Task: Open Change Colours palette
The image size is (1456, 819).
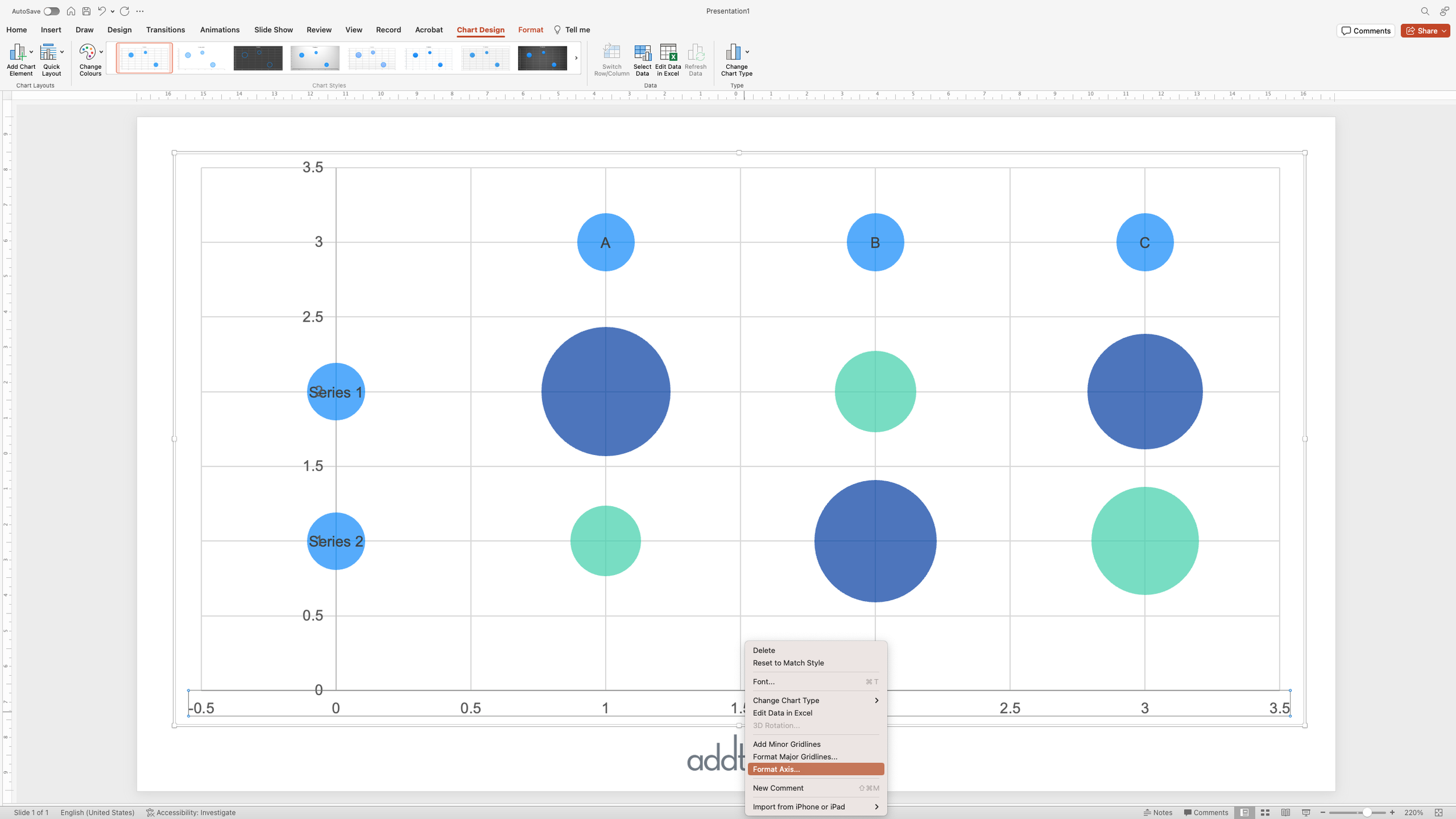Action: [90, 59]
